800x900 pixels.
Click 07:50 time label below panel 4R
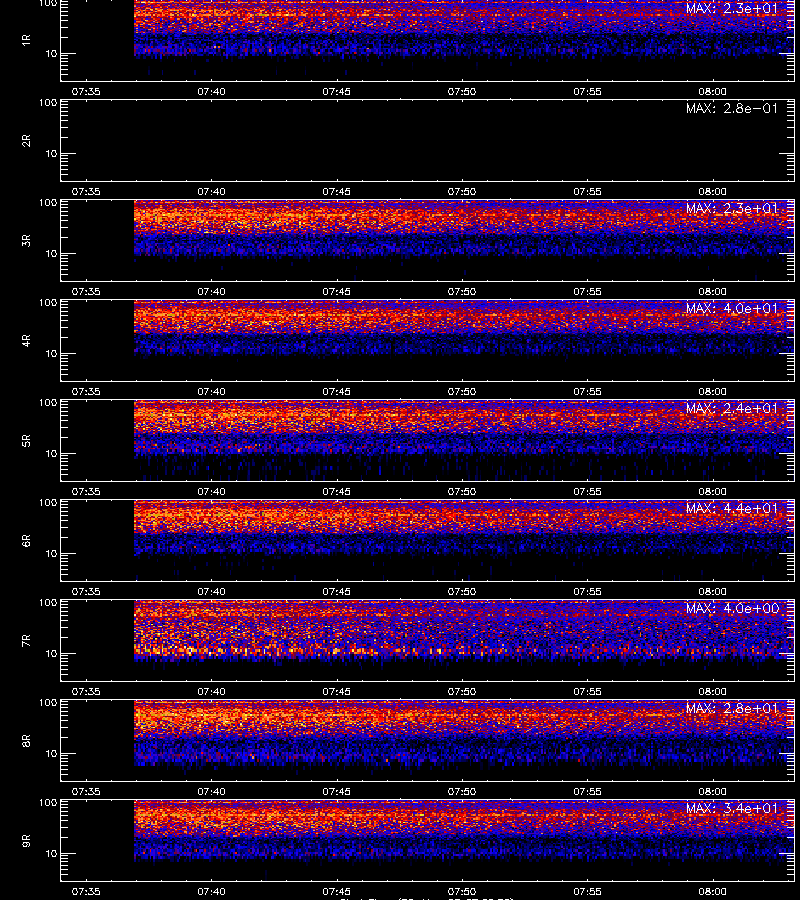pos(462,391)
